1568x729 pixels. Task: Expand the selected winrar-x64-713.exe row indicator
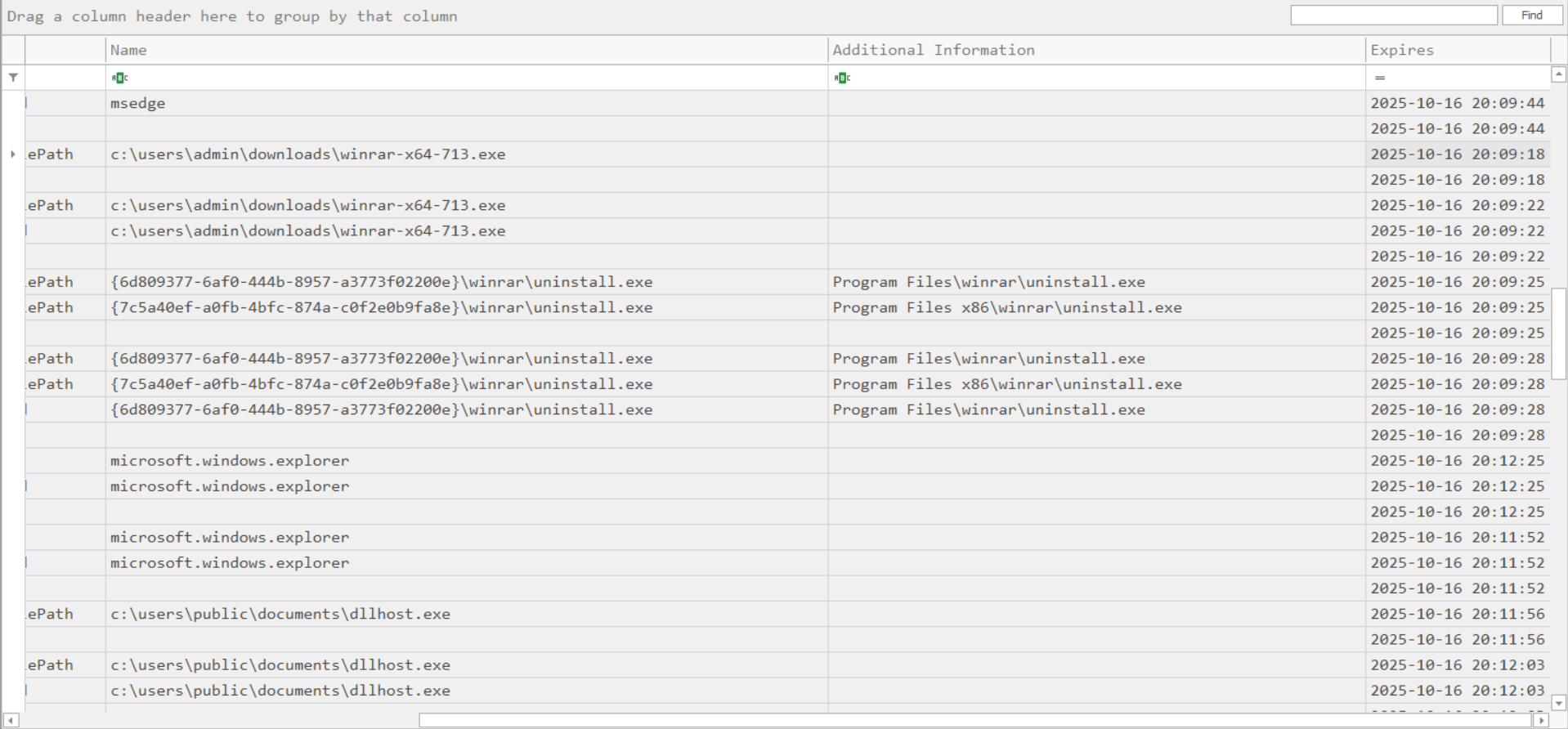[13, 154]
